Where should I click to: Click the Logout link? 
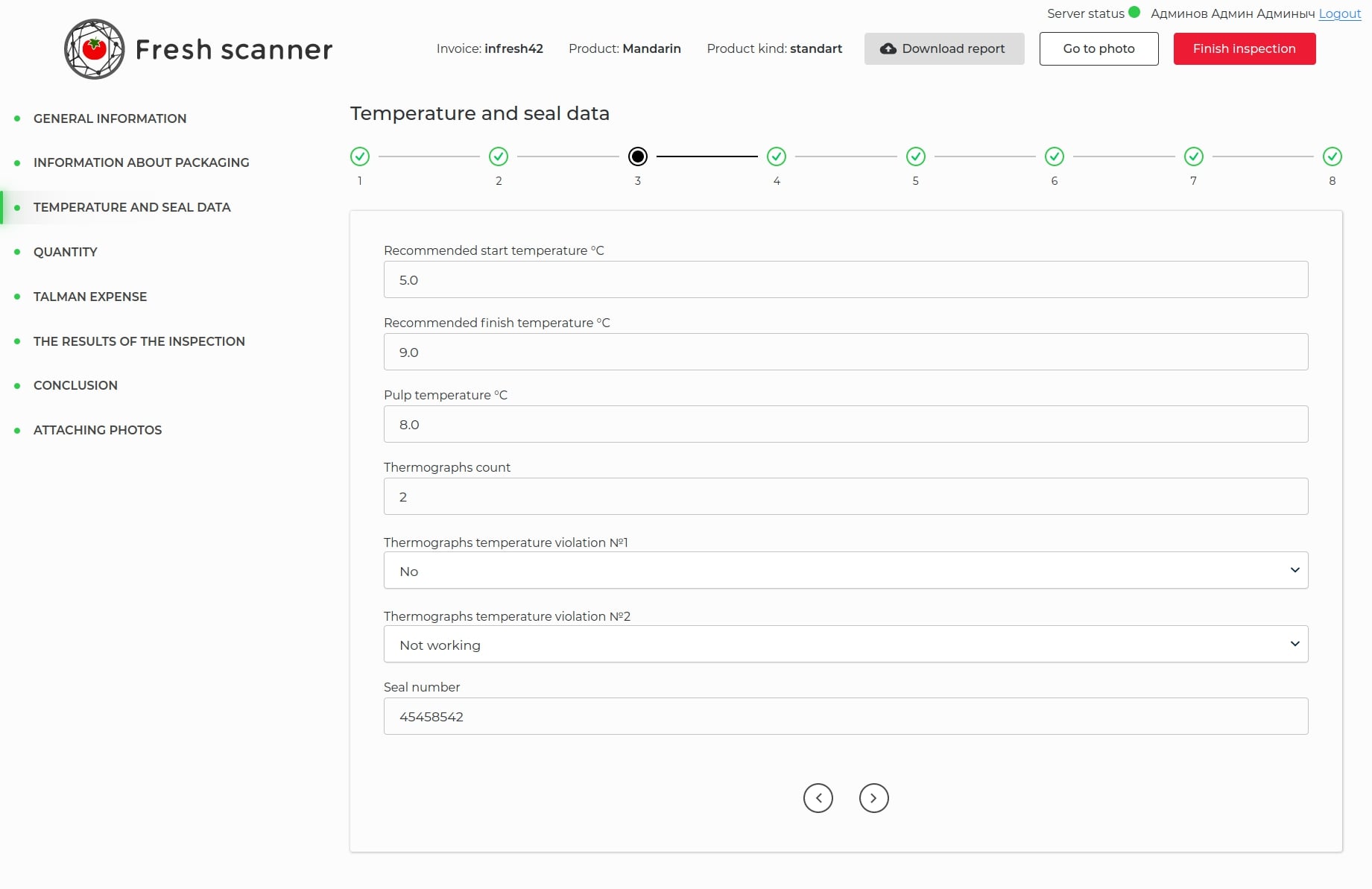(1339, 13)
